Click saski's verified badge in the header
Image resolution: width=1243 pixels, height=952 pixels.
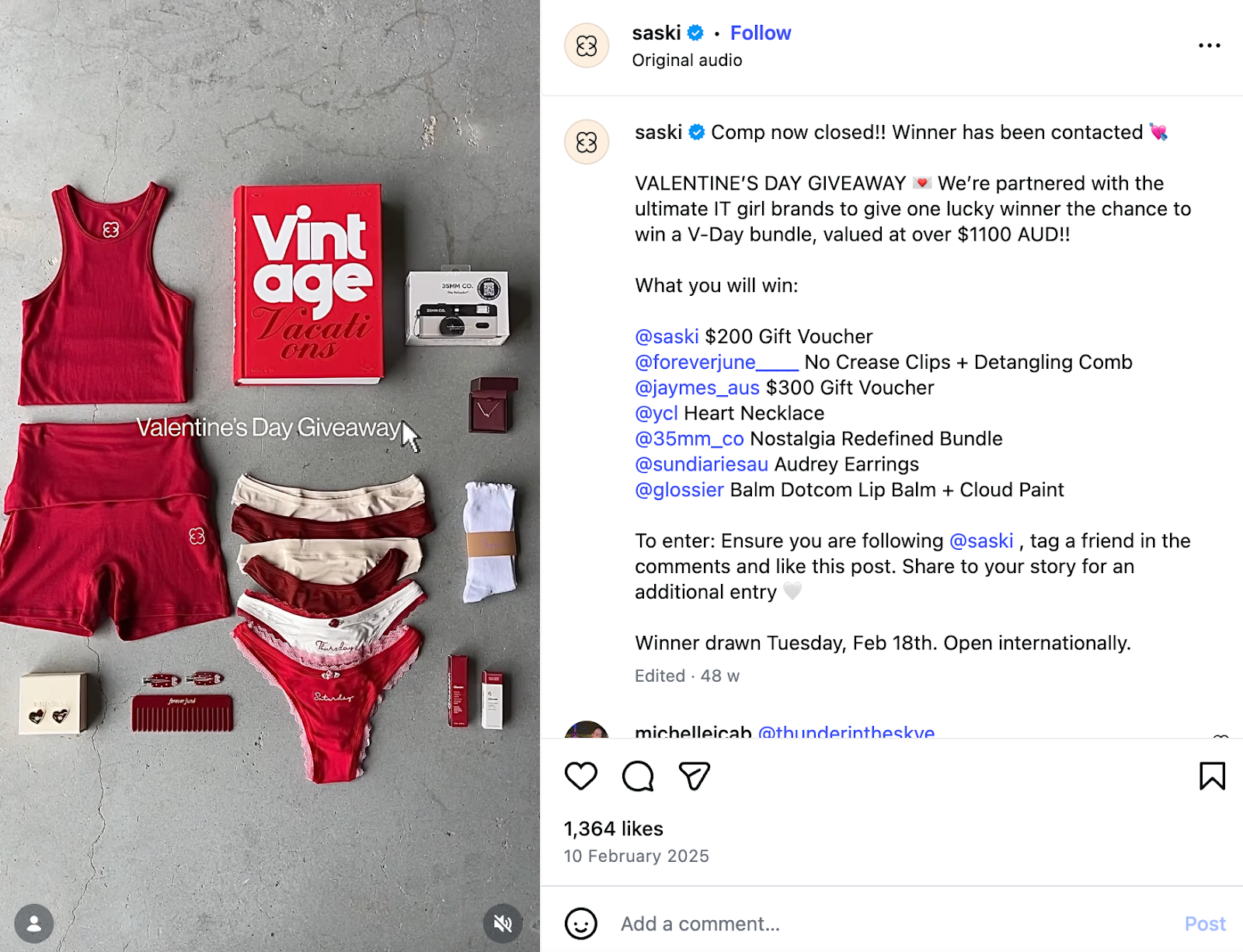click(x=695, y=33)
